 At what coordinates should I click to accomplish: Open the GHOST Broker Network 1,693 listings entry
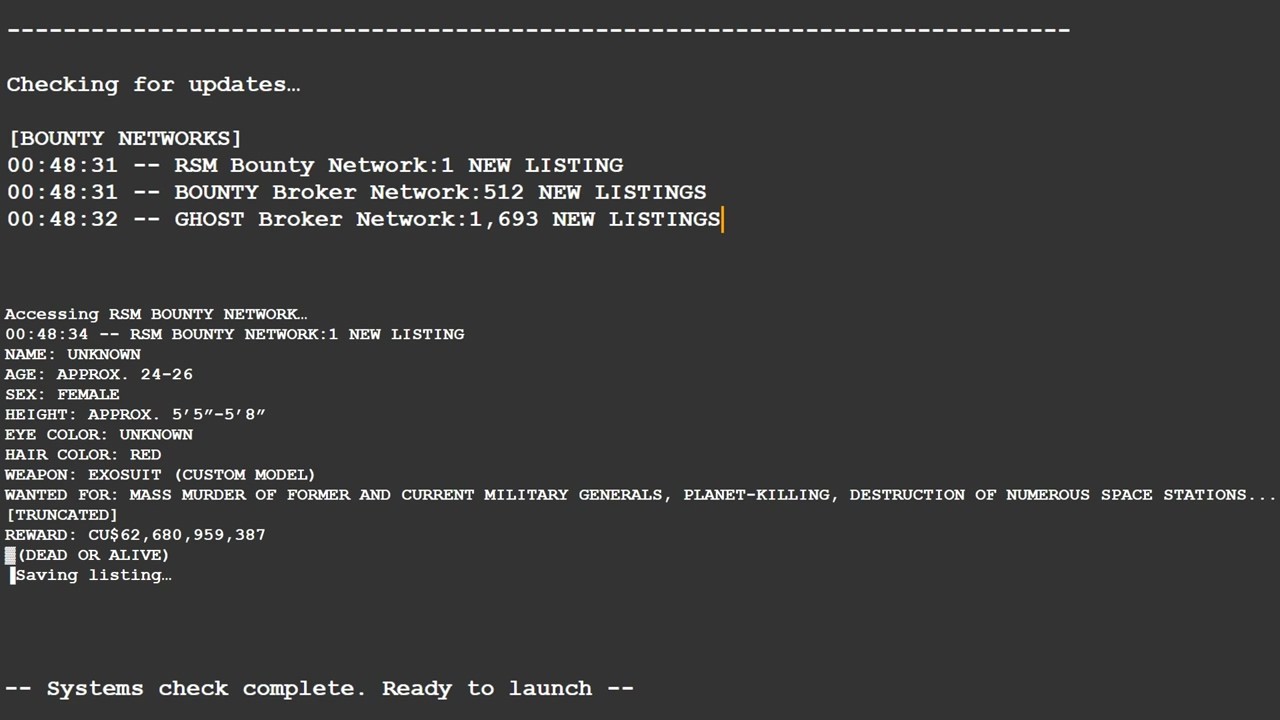363,219
